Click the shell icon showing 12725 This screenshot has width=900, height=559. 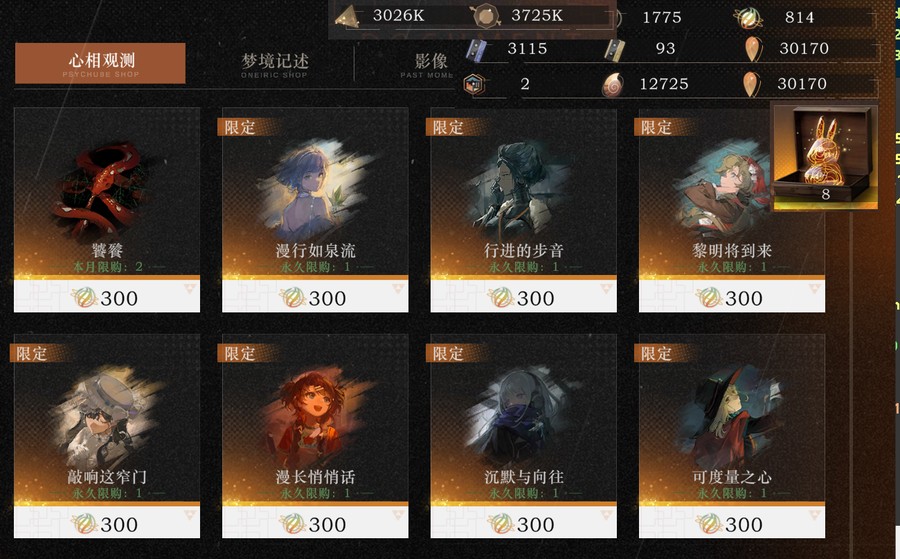(612, 85)
